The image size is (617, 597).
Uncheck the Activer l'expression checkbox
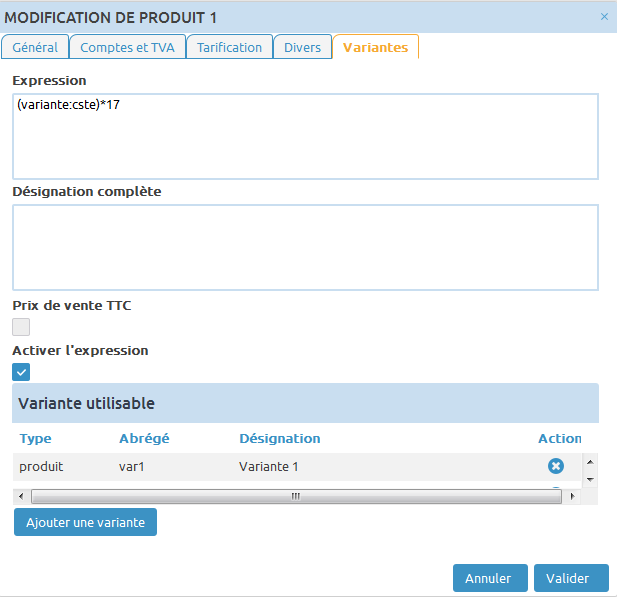pos(21,372)
